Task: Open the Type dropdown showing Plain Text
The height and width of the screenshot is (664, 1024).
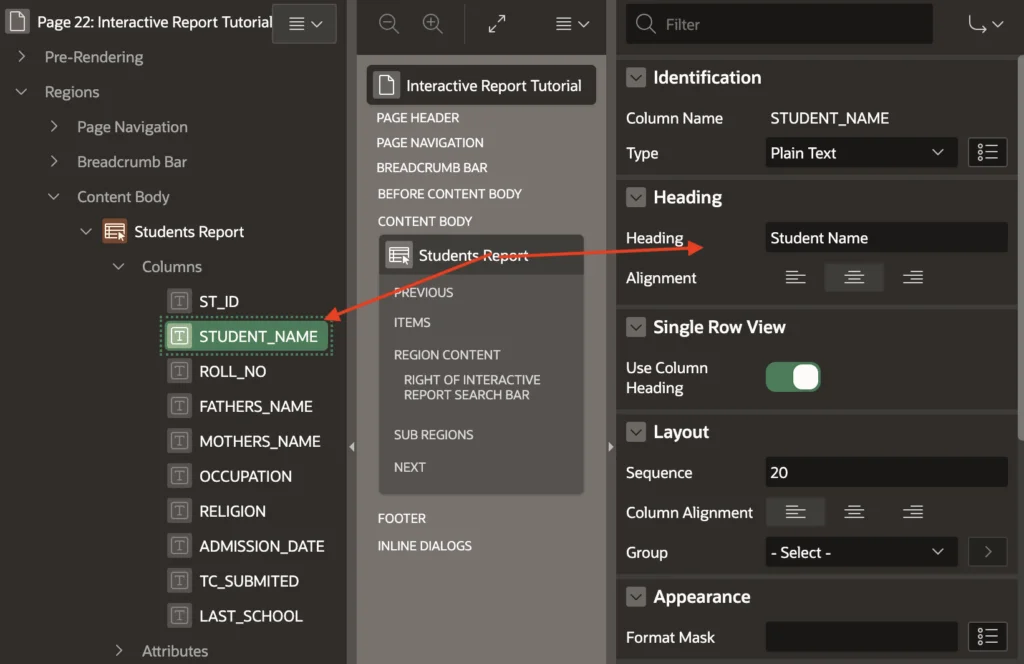Action: pyautogui.click(x=861, y=153)
